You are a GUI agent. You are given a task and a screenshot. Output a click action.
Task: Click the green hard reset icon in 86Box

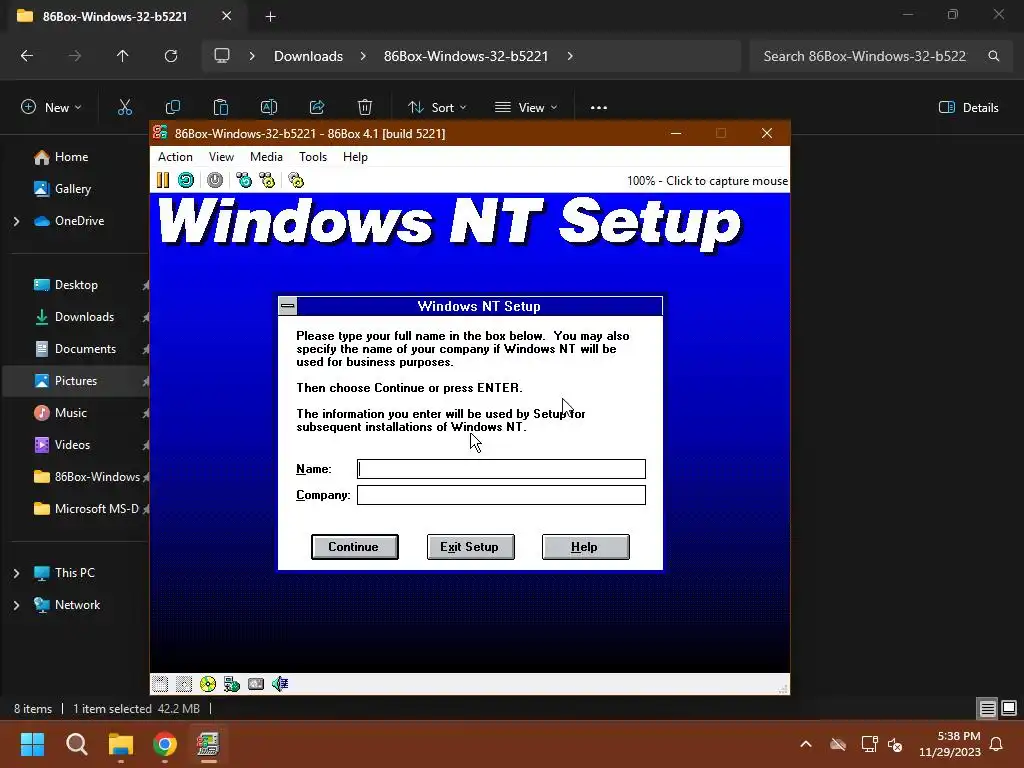[186, 180]
